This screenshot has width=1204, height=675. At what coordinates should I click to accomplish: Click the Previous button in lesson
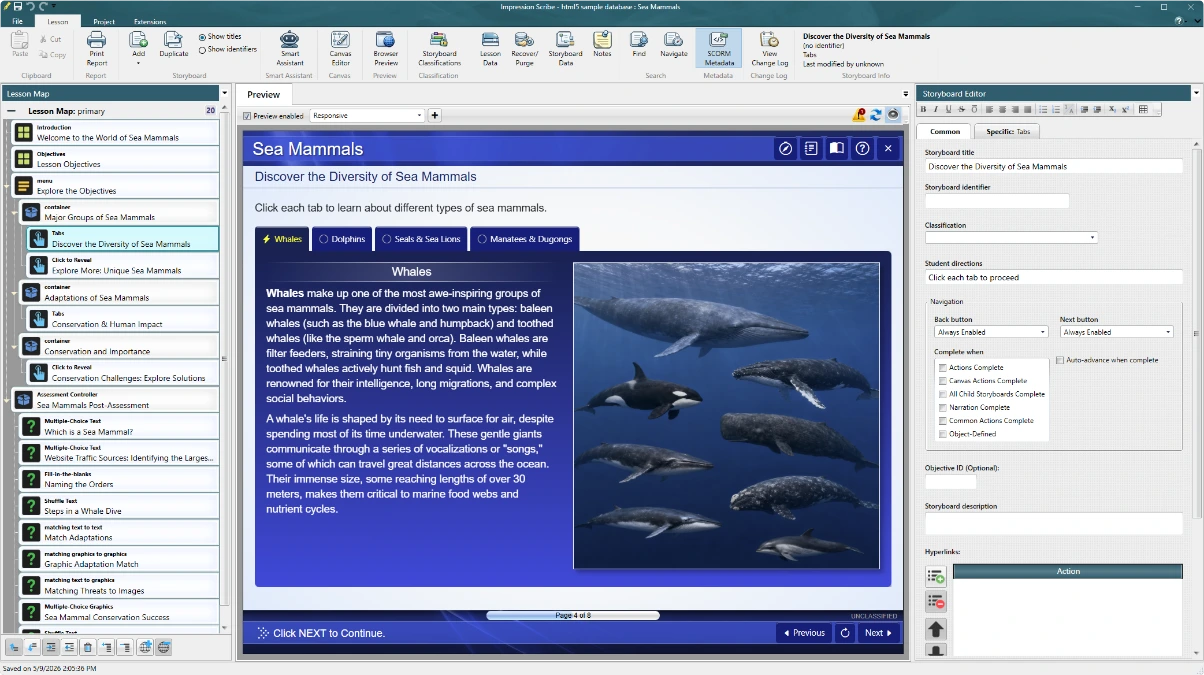(x=804, y=632)
